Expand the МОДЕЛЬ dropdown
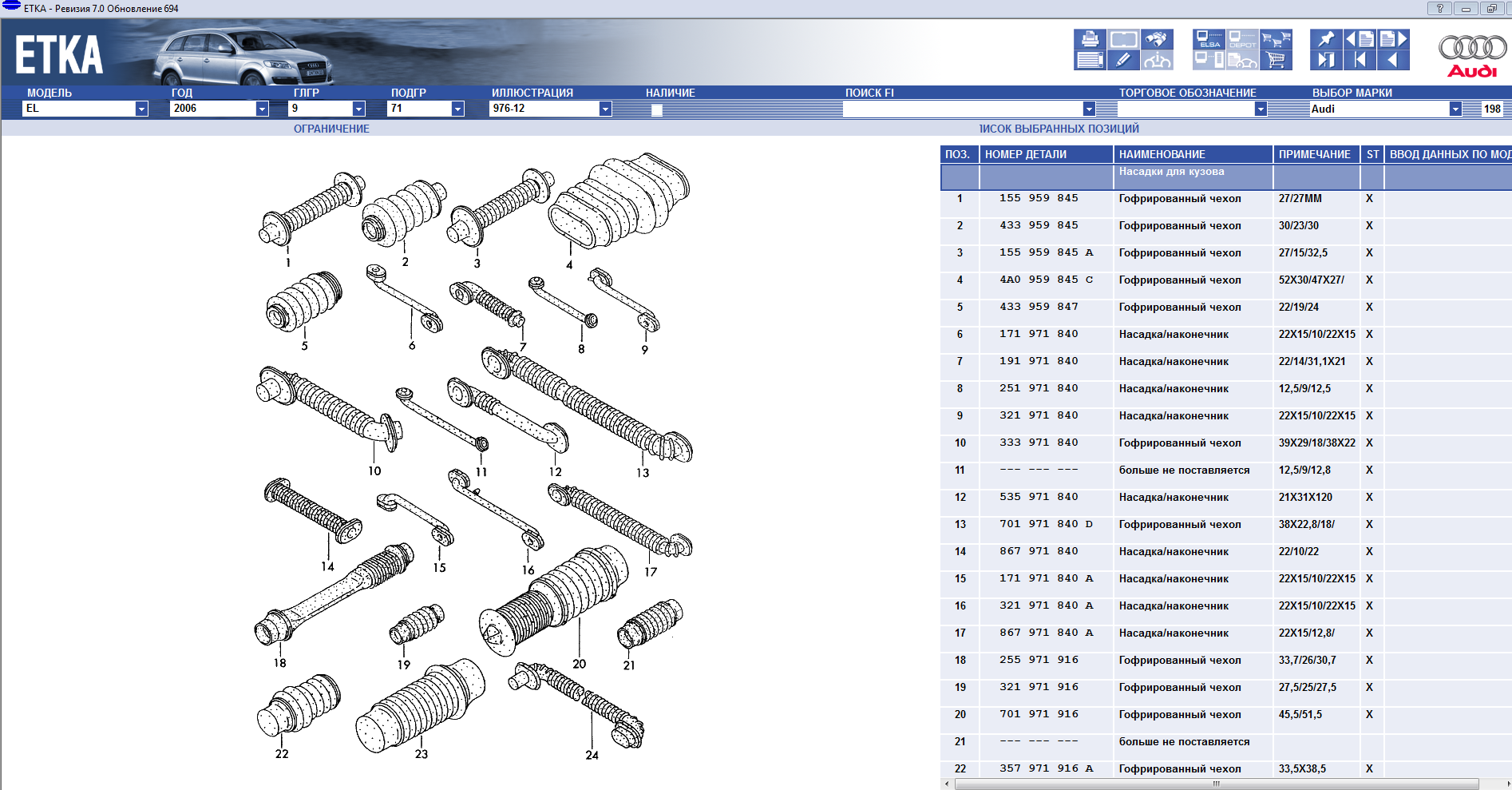 click(x=141, y=109)
